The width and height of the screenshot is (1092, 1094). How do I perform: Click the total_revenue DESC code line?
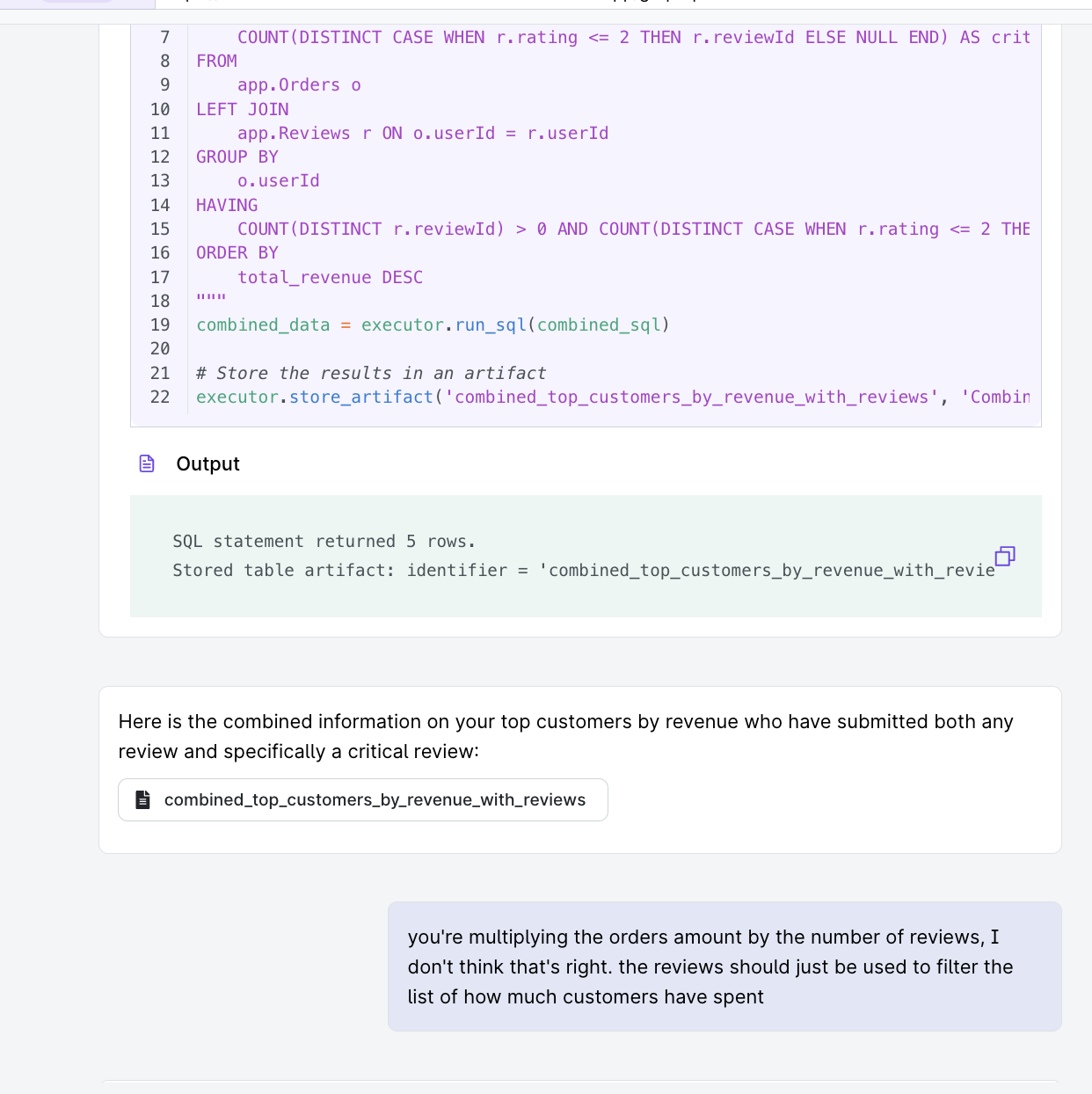(330, 277)
